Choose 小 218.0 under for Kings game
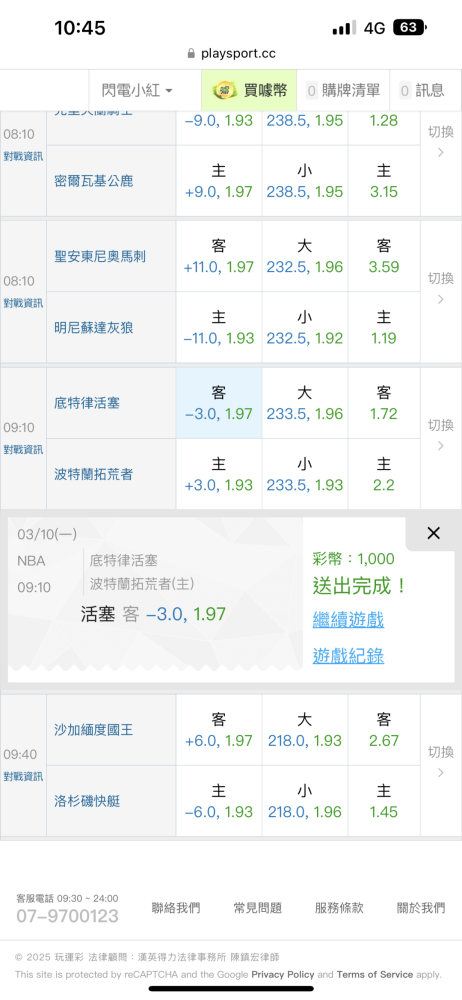The height and width of the screenshot is (1000, 462). tap(305, 801)
